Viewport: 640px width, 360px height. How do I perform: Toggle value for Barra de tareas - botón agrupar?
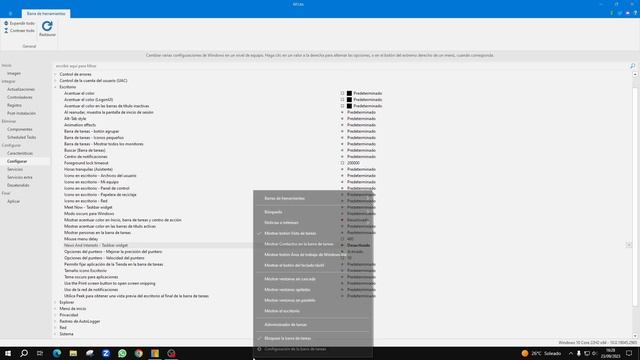361,131
